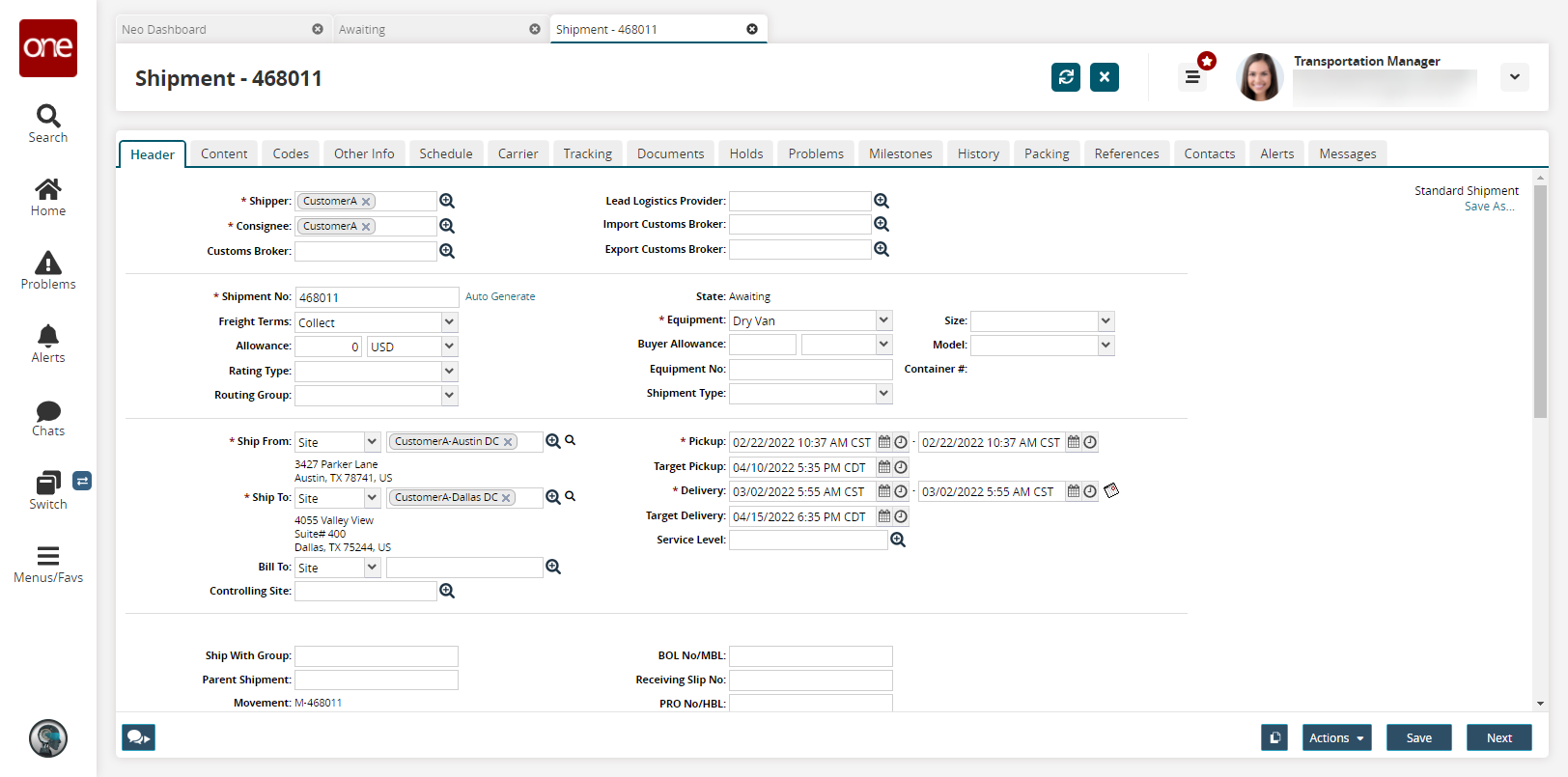The width and height of the screenshot is (1568, 777).
Task: Click the Auto Generate link
Action: click(500, 296)
